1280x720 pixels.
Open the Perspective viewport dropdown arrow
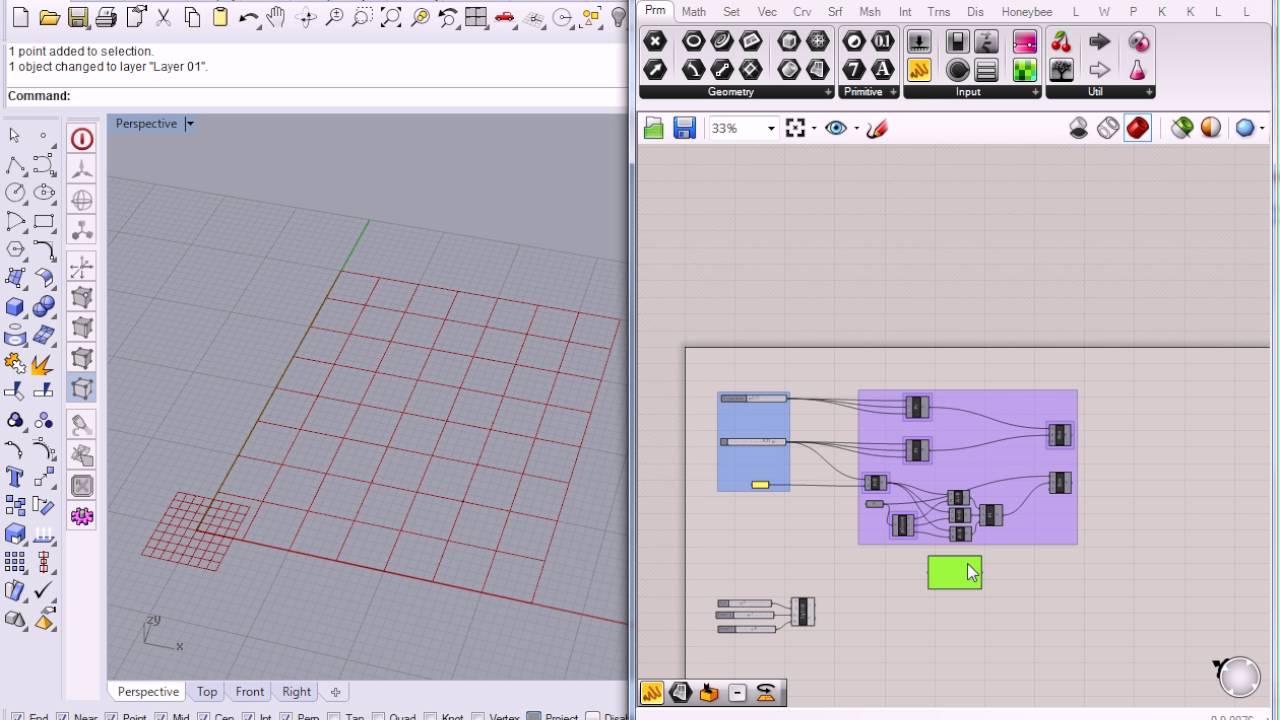[x=190, y=124]
